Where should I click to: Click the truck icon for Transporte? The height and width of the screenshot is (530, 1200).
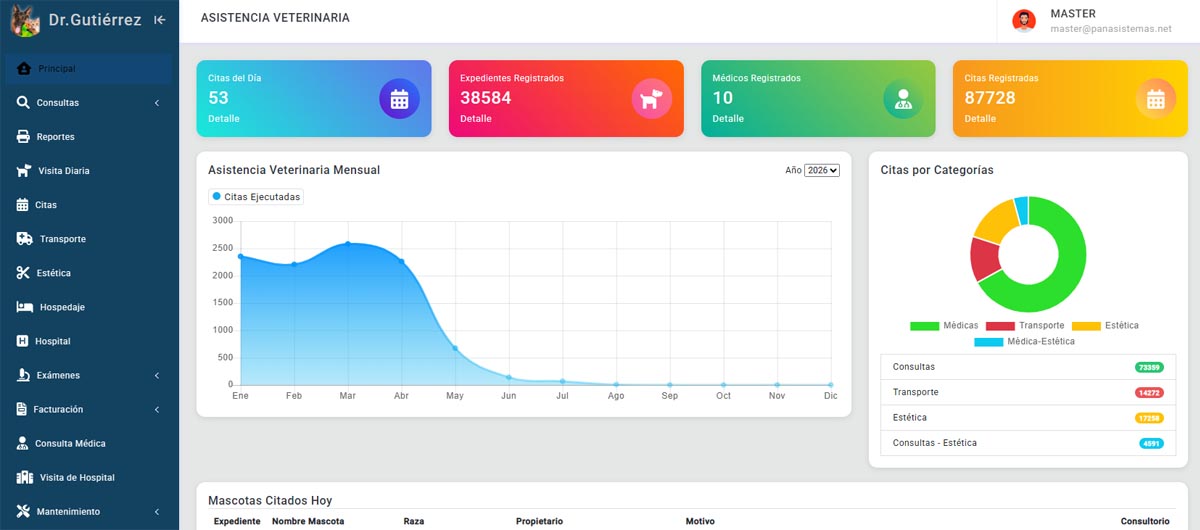(25, 239)
